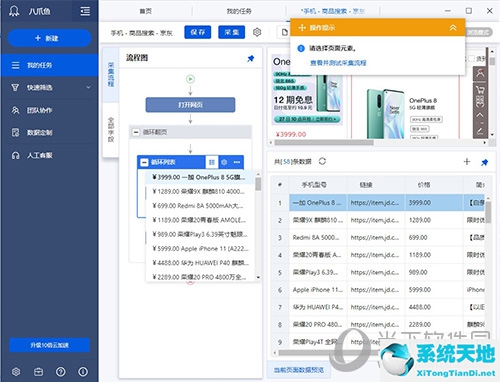Click the back-to-top arrow in the JD side toolbar

point(480,115)
